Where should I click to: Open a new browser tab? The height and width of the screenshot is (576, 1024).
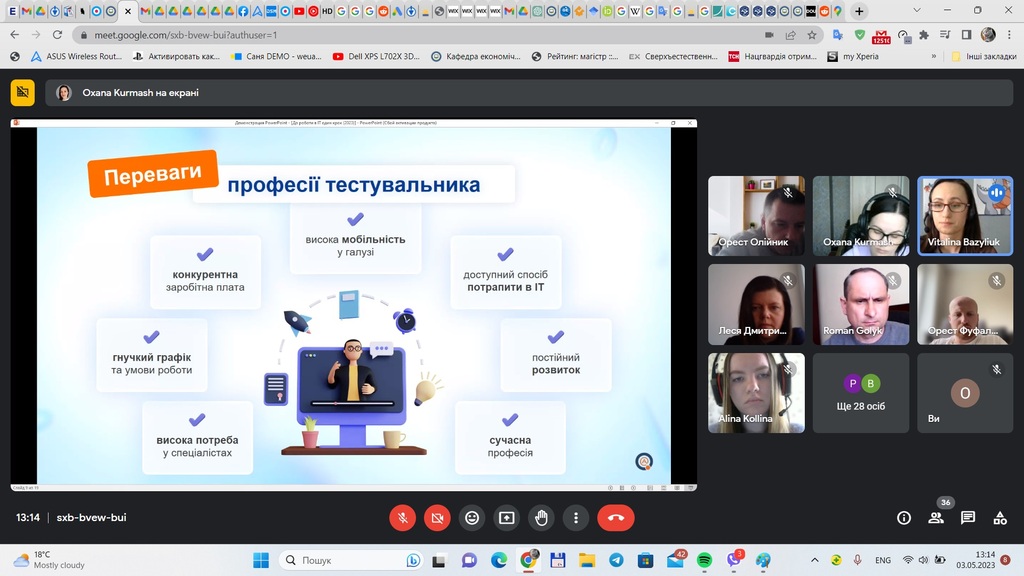pos(859,11)
